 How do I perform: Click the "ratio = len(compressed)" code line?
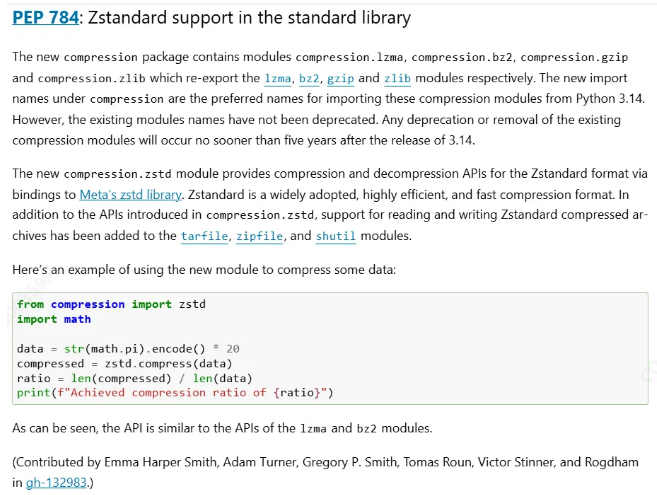[x=135, y=378]
